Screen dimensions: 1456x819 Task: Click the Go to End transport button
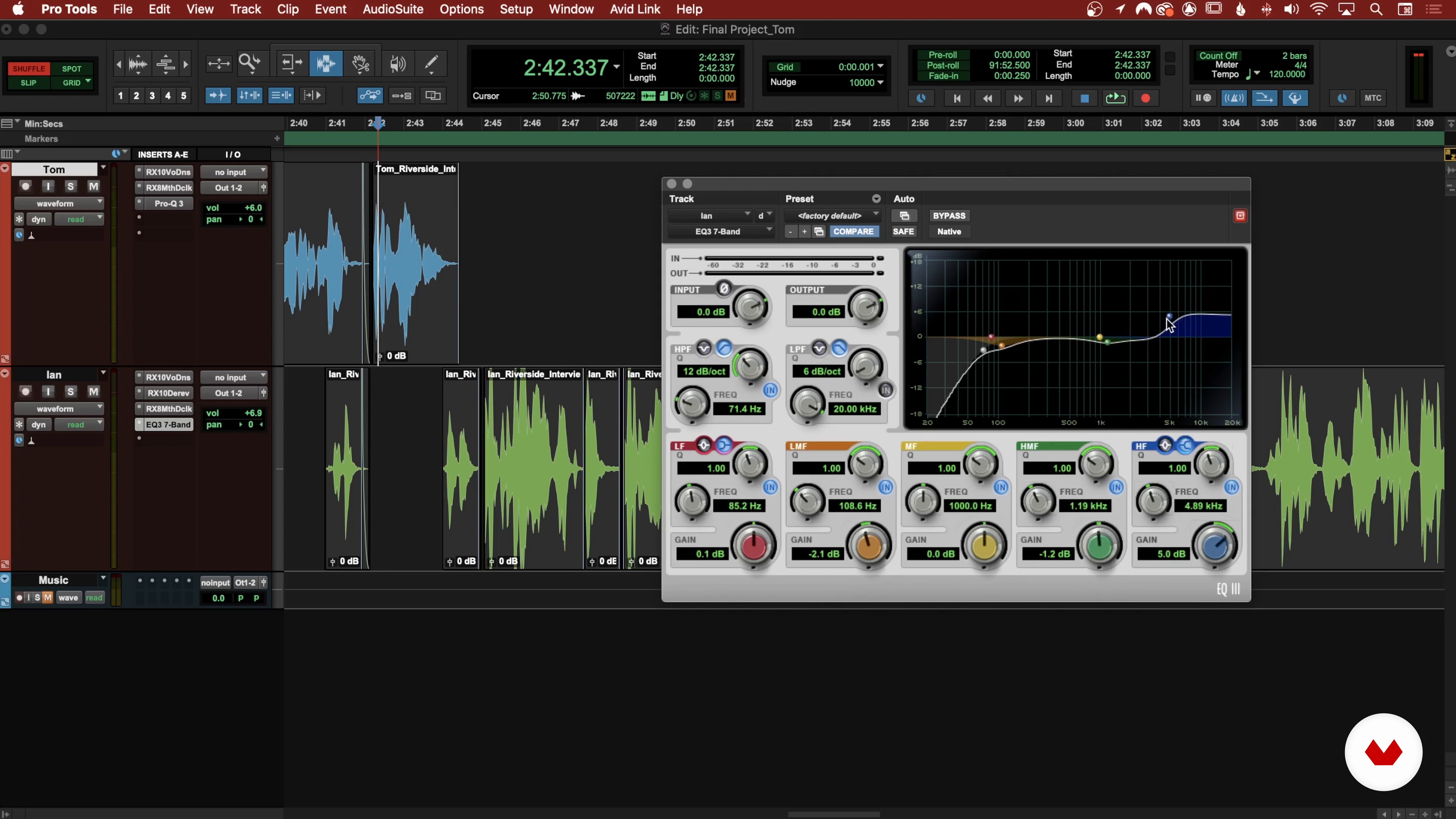[1048, 98]
